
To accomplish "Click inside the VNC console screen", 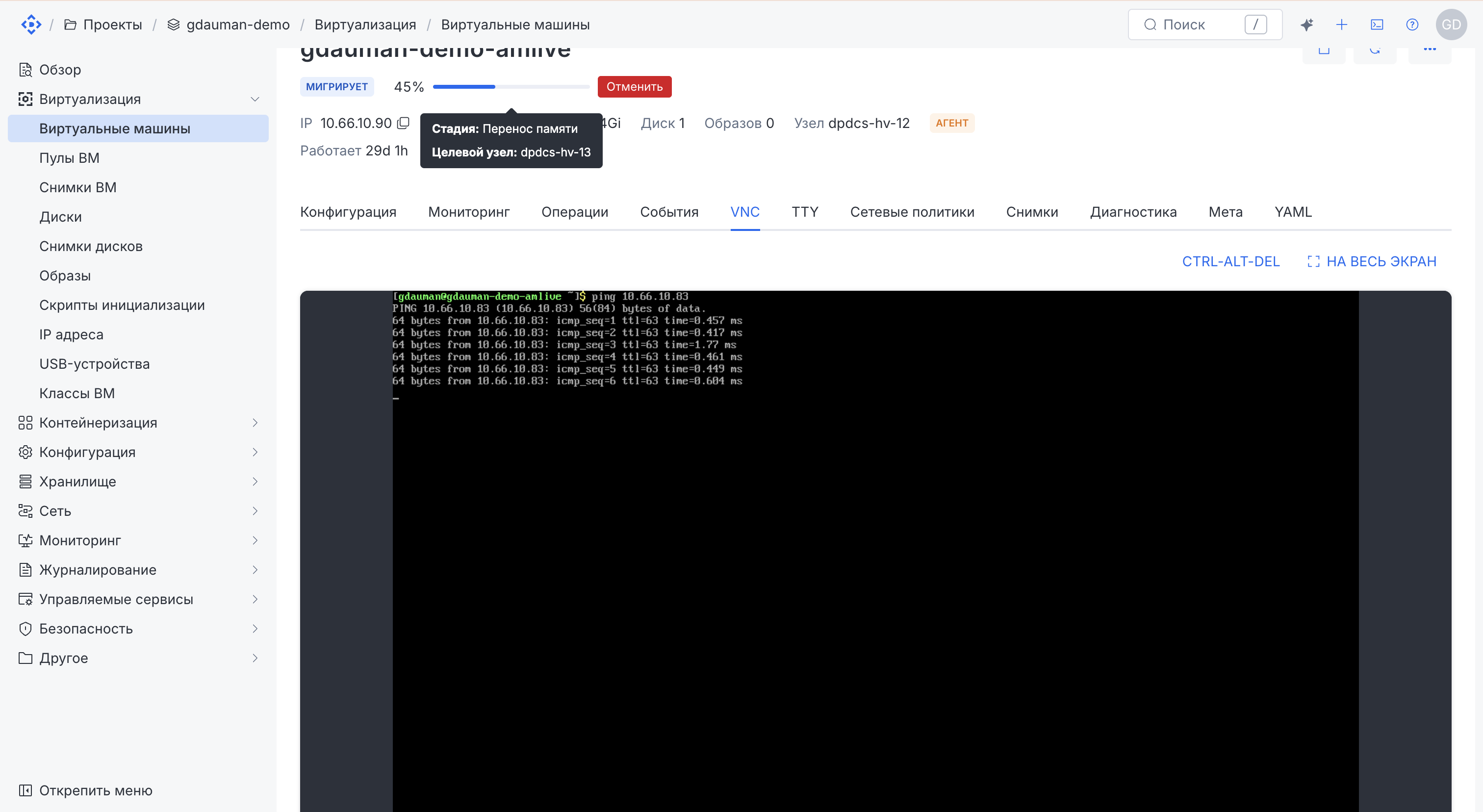I will coord(875,551).
